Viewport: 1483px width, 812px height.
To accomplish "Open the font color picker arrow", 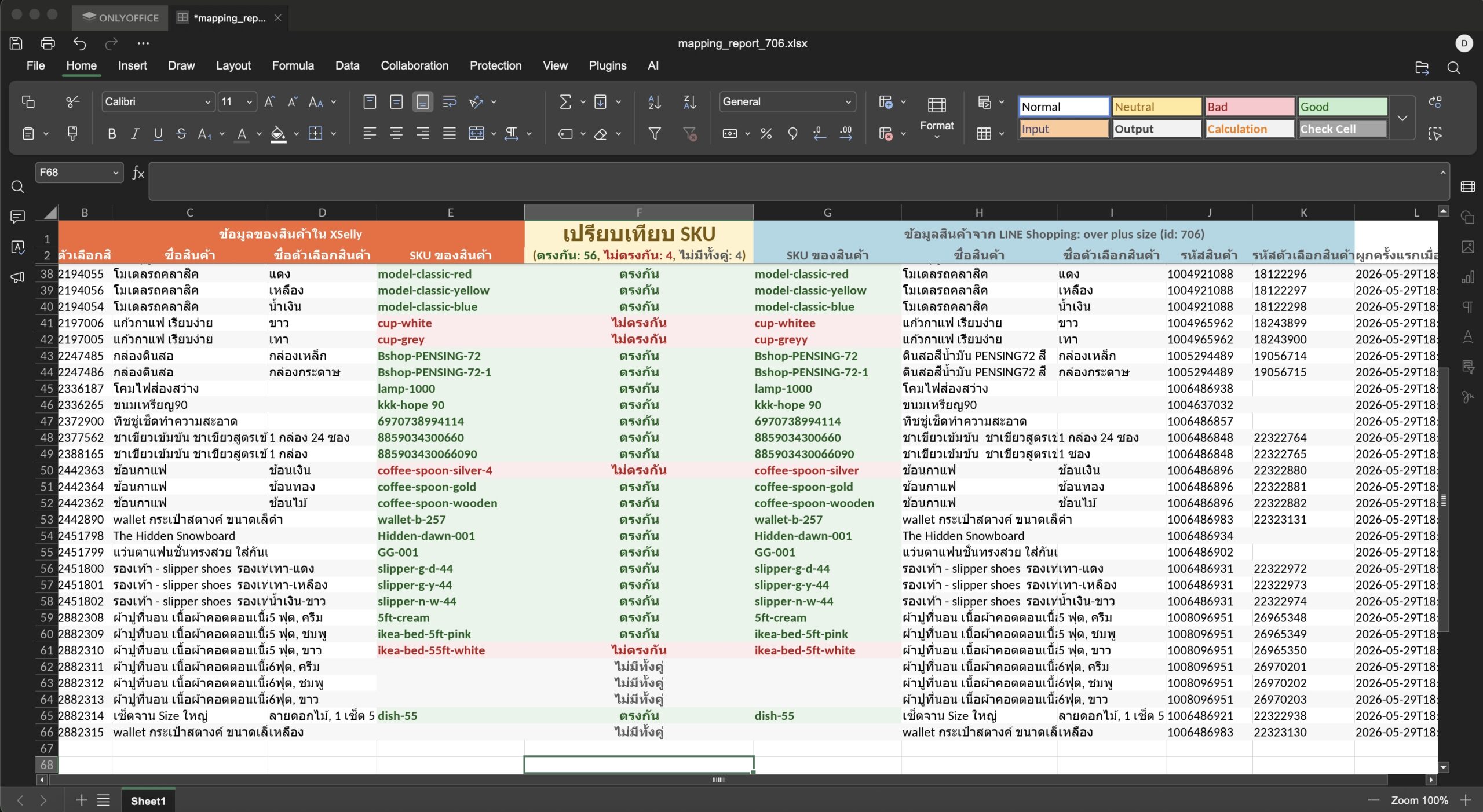I will [259, 134].
